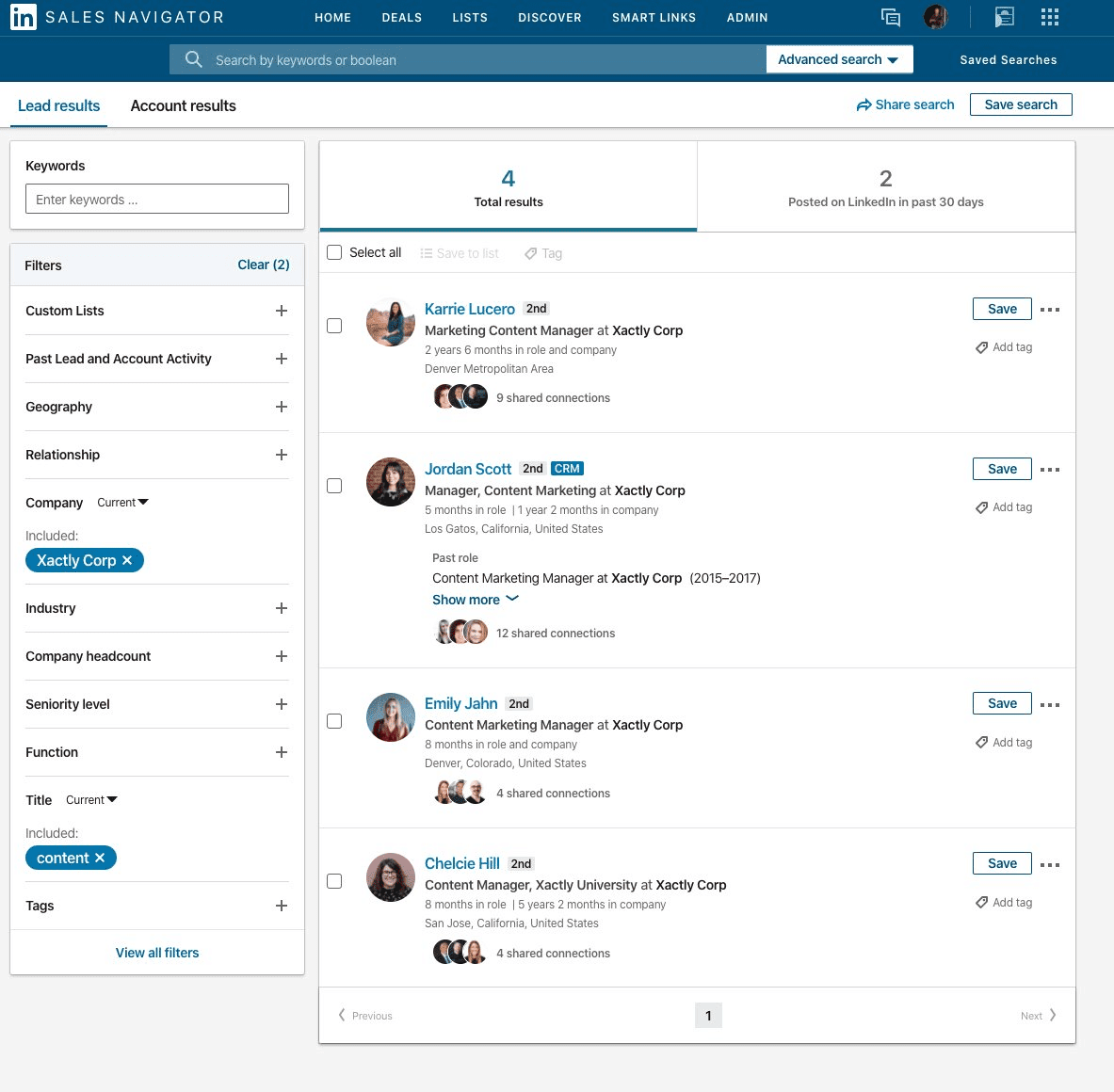Switch to Account results tab

[184, 105]
